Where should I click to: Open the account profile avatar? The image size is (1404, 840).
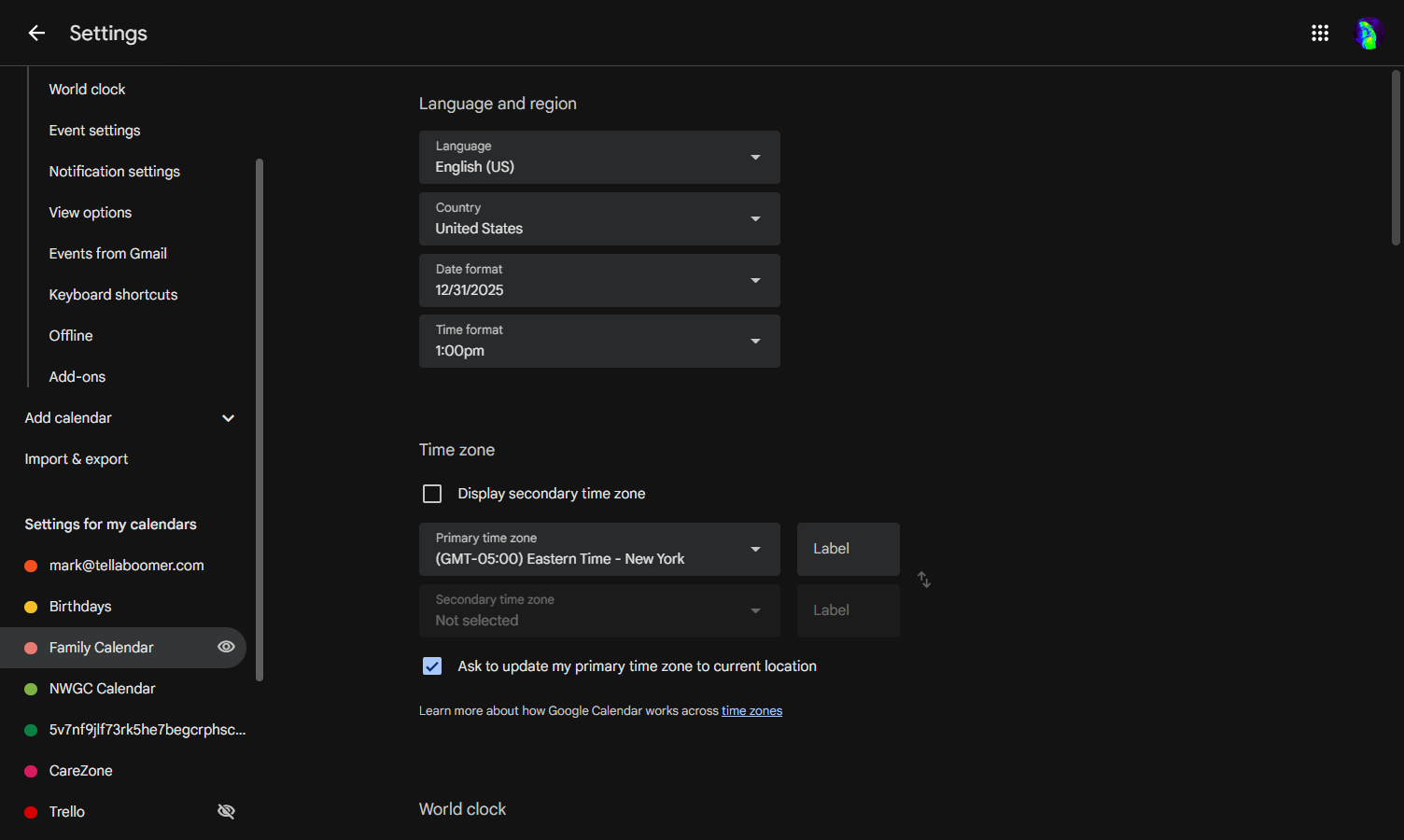pos(1368,34)
